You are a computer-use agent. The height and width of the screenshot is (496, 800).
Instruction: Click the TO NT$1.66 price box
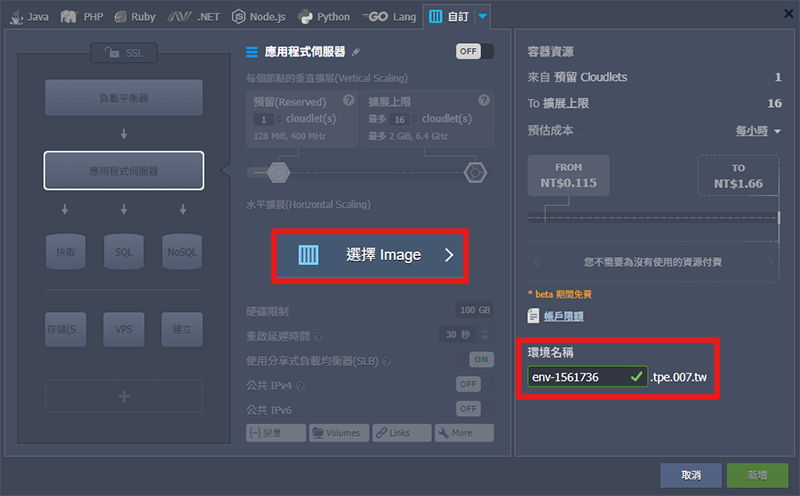(x=738, y=176)
